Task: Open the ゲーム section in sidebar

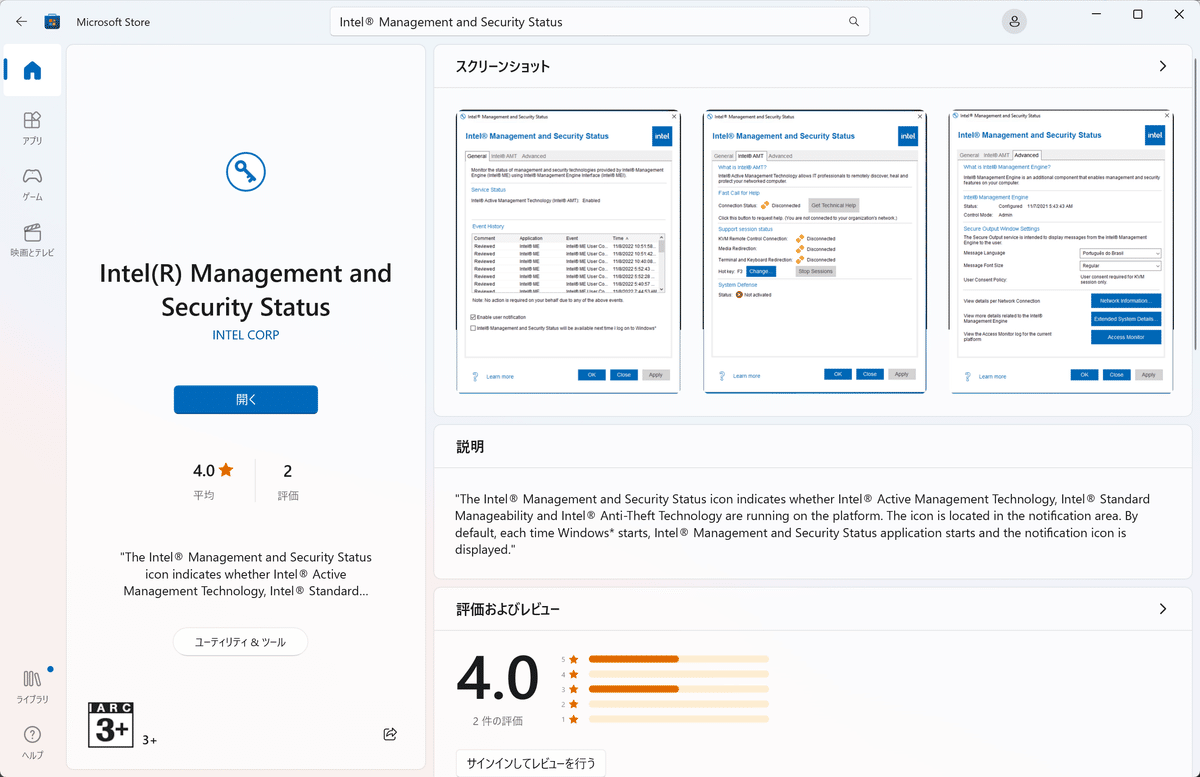Action: coord(32,184)
